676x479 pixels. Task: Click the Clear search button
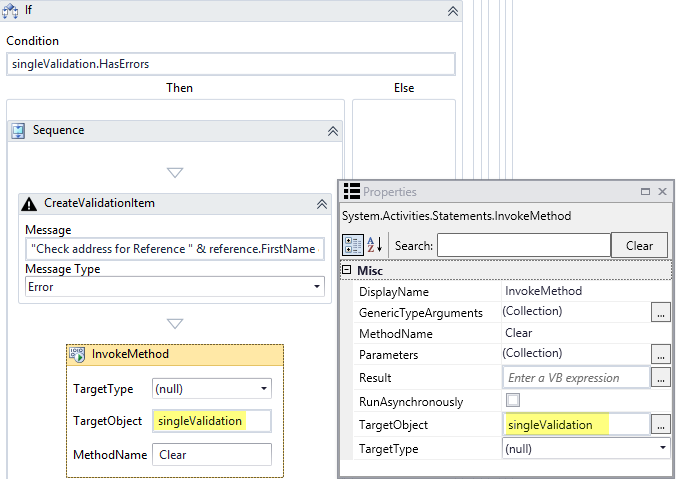[x=639, y=246]
